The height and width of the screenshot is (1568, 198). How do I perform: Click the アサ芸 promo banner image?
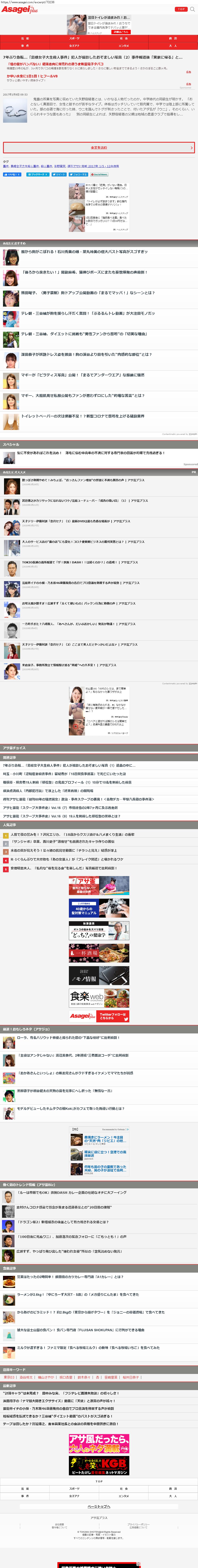(99, 886)
